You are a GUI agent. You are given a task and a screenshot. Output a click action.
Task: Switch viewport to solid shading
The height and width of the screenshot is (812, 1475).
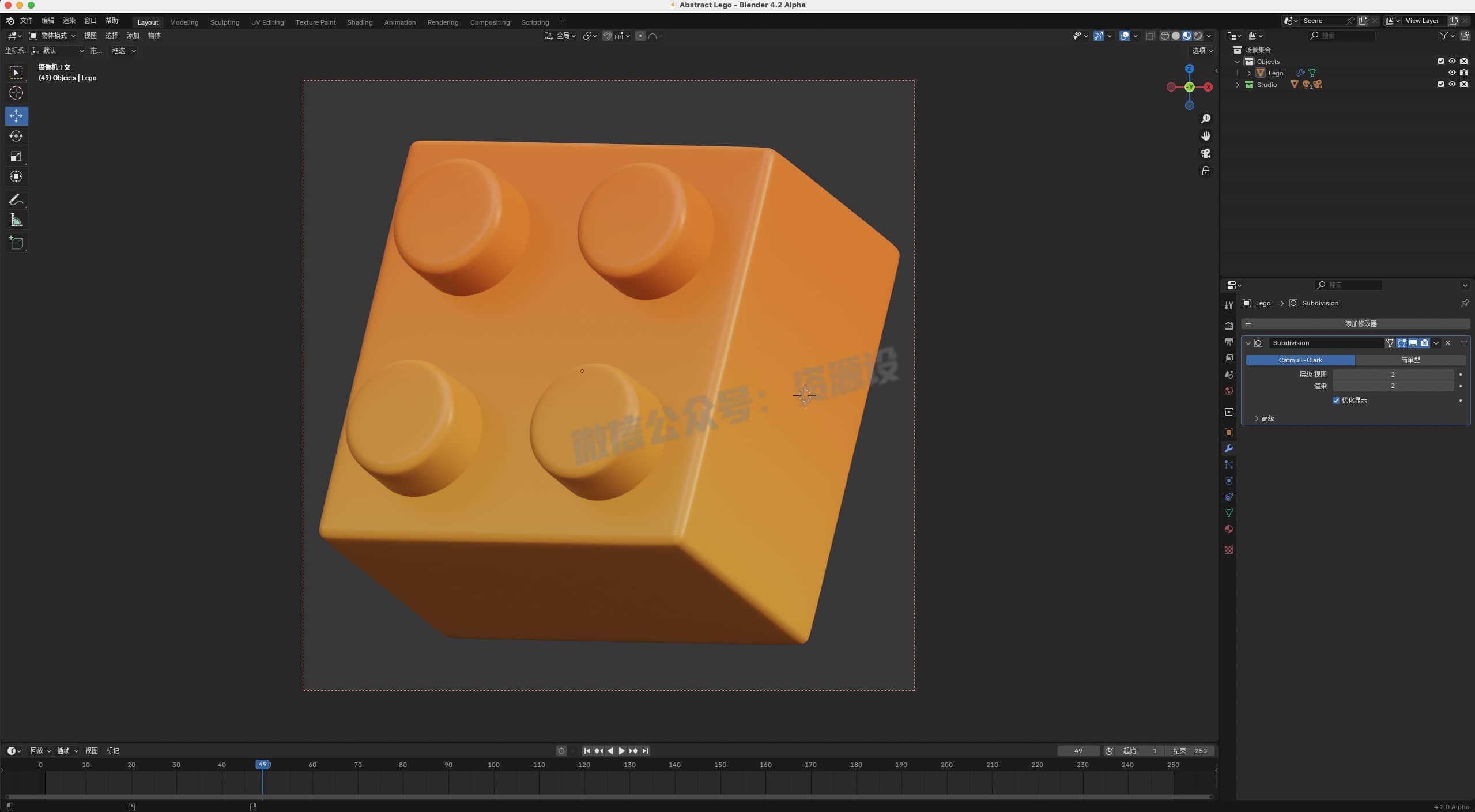point(1176,36)
